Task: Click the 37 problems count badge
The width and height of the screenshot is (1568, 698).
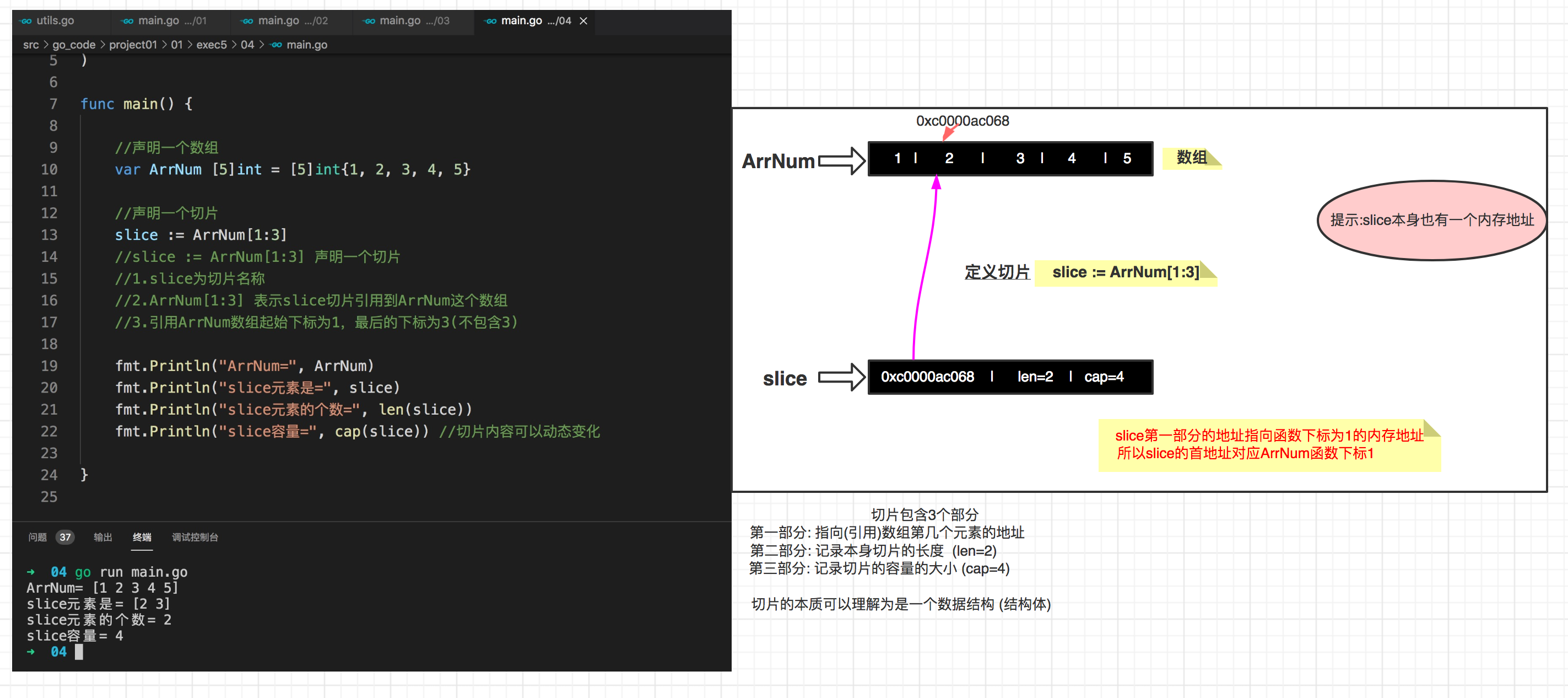Action: [x=65, y=536]
